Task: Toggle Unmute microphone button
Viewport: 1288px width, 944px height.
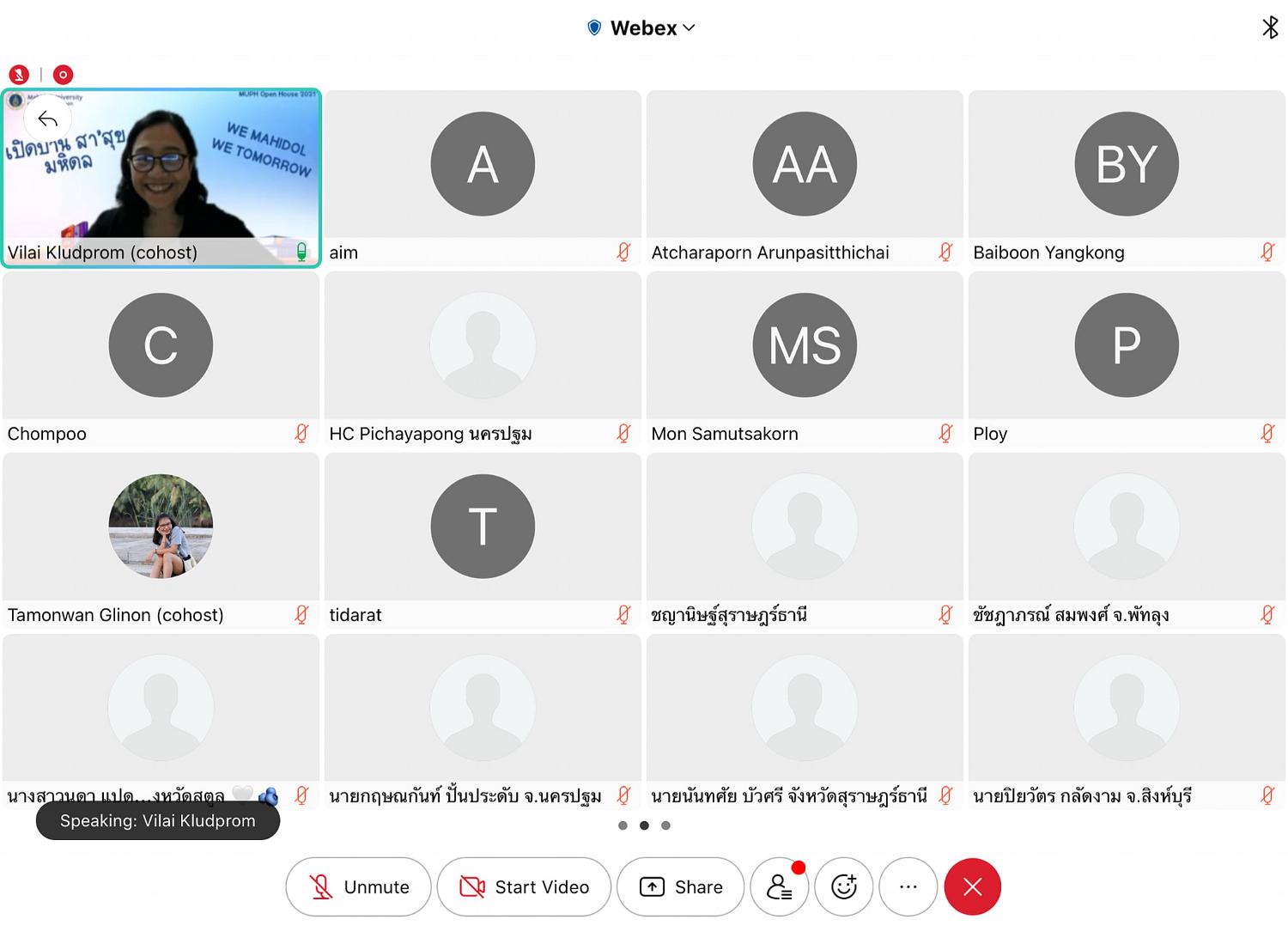Action: pos(358,886)
